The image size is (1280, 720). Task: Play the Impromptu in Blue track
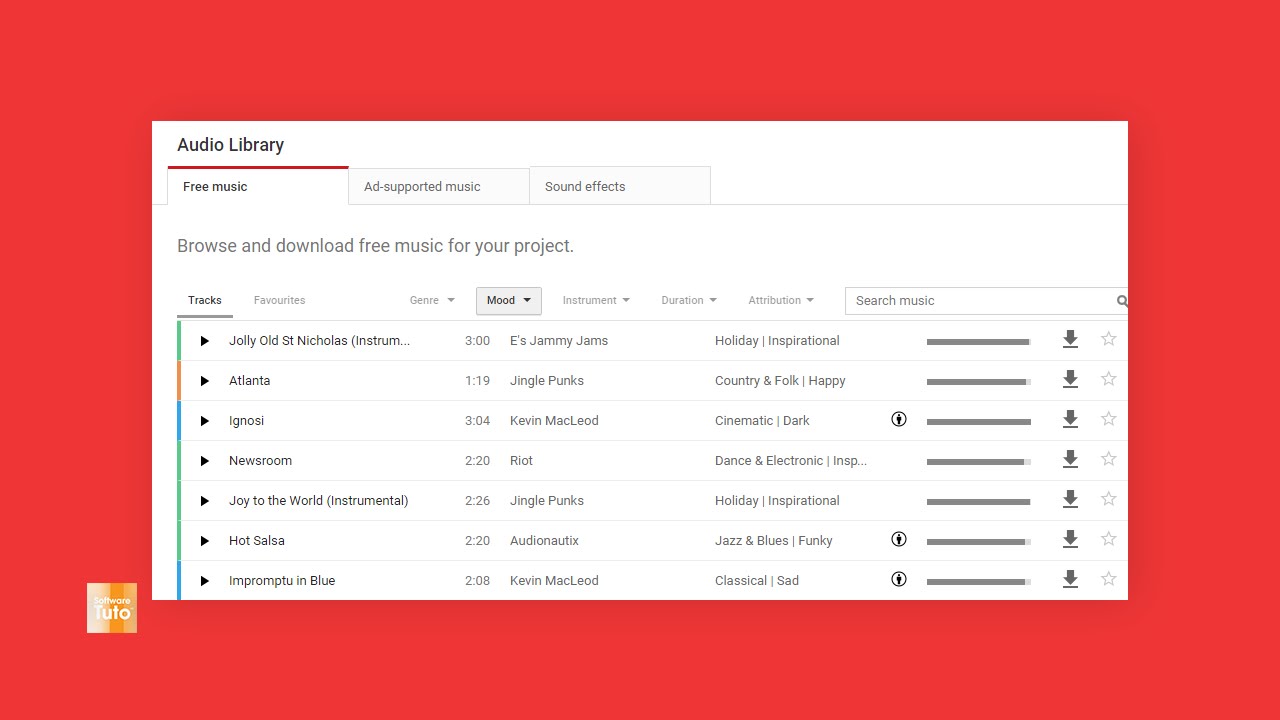[x=204, y=581]
